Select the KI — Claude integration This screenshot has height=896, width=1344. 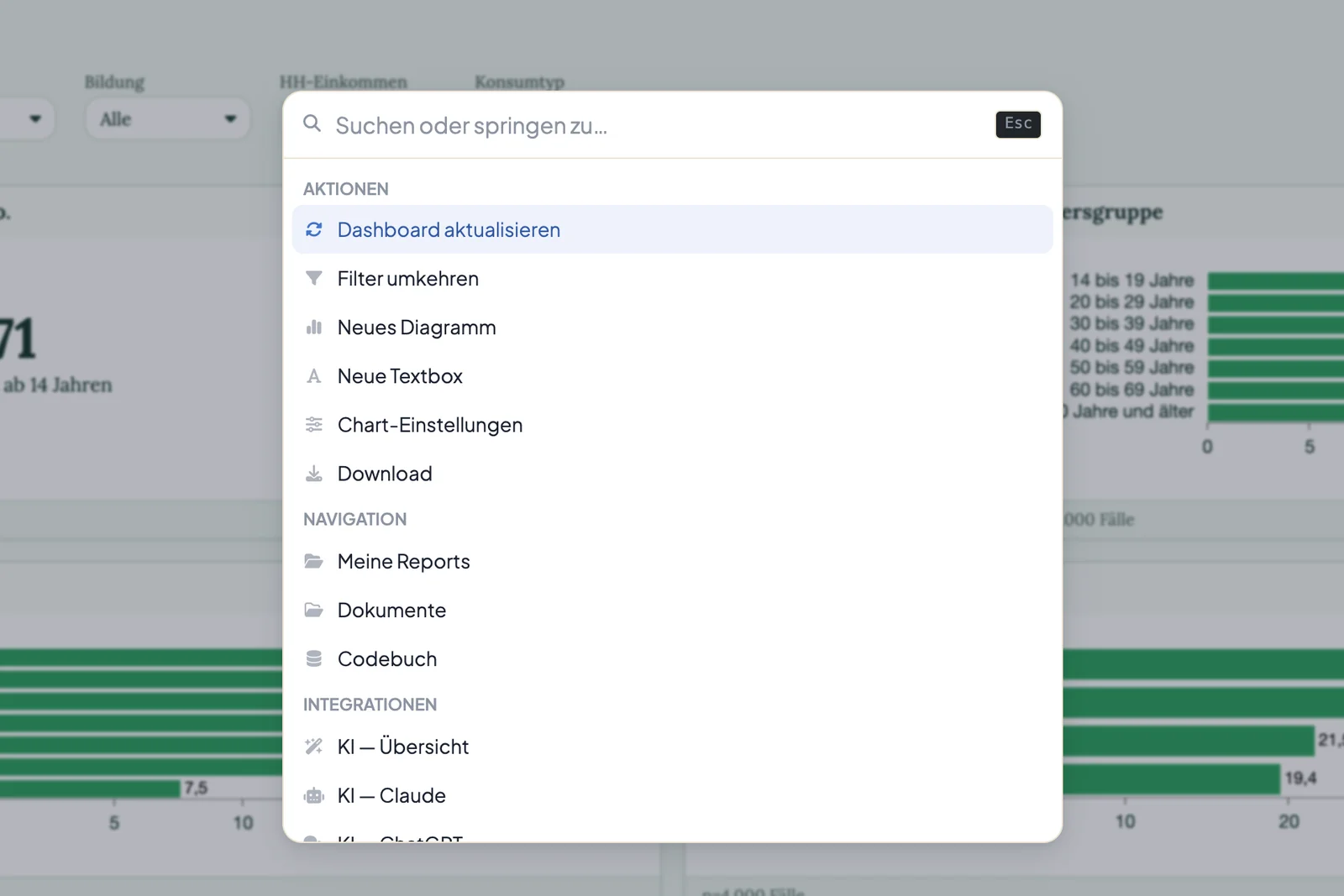tap(673, 795)
